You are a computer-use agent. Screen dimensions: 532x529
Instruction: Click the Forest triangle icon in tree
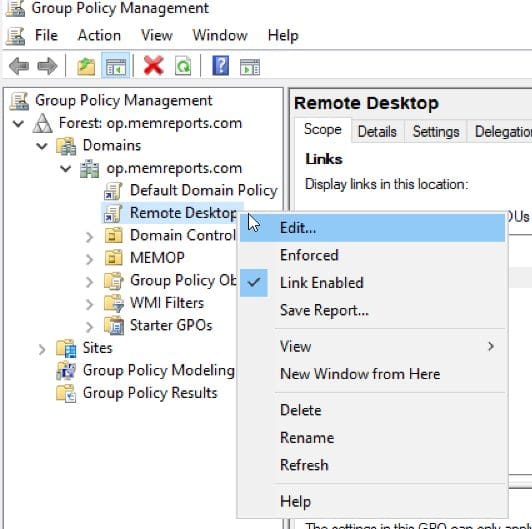pos(42,123)
